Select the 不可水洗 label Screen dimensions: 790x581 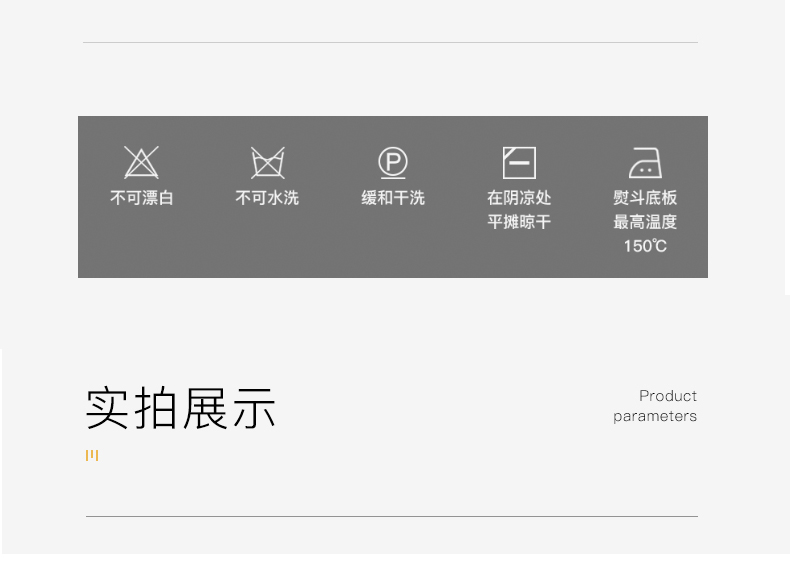[268, 198]
